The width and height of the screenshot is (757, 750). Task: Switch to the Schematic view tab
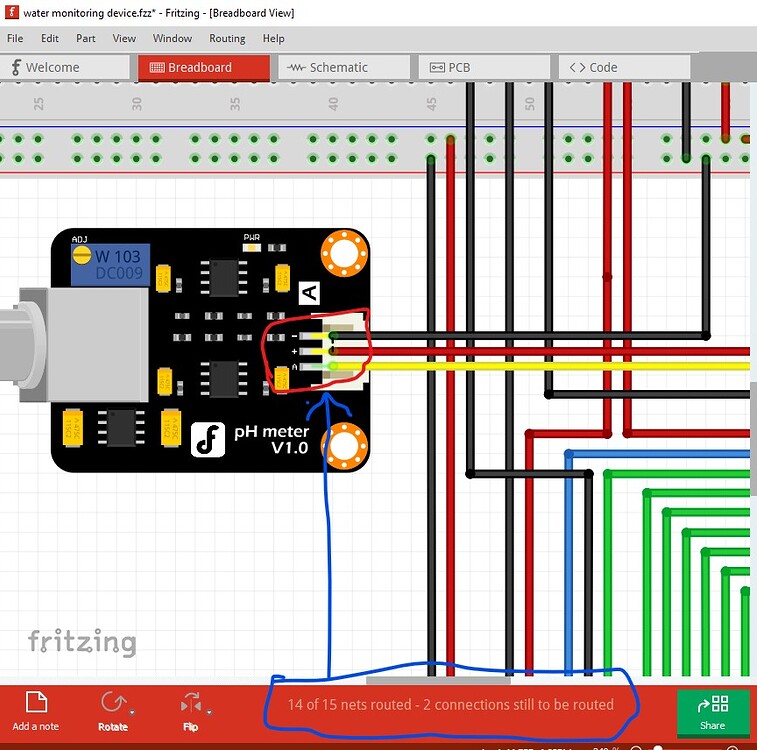click(x=344, y=67)
